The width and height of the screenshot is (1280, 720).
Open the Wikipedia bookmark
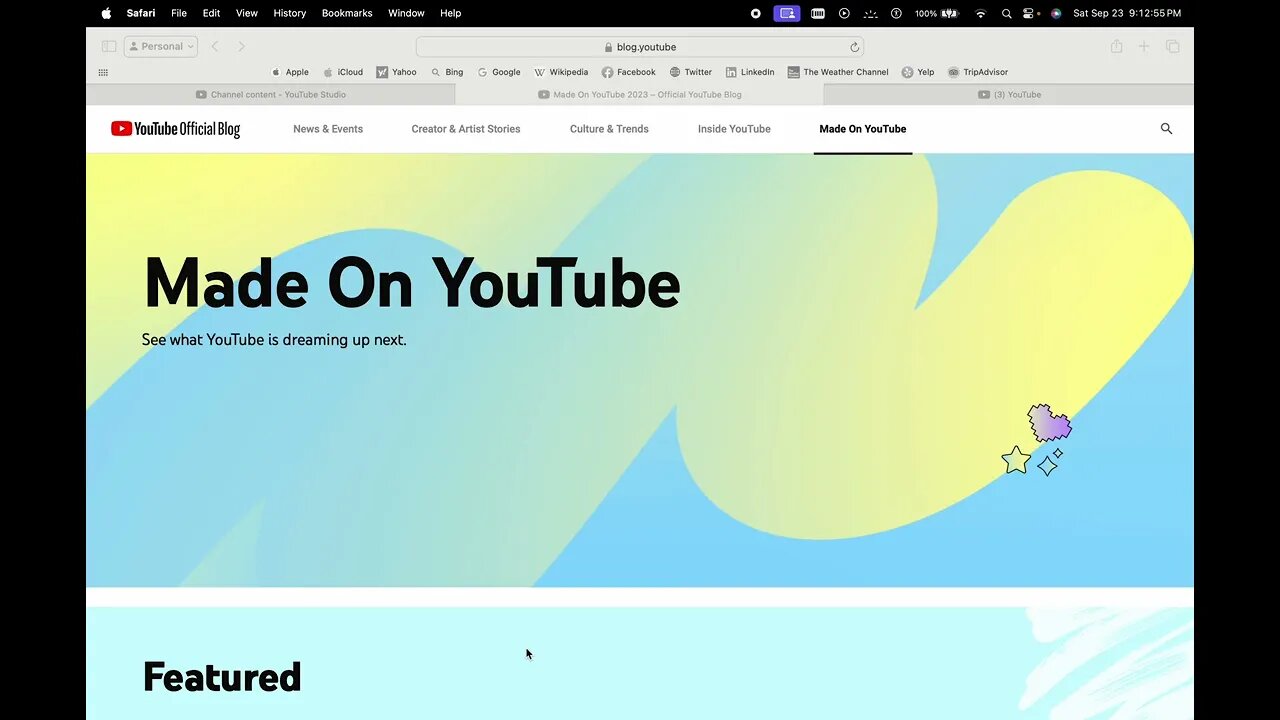561,72
